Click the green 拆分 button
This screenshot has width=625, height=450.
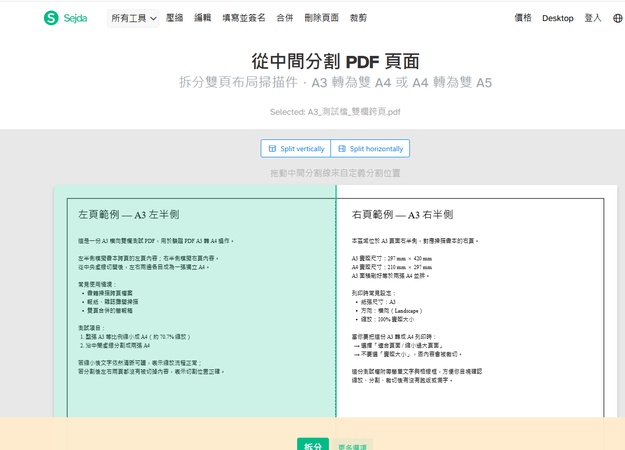tap(313, 444)
